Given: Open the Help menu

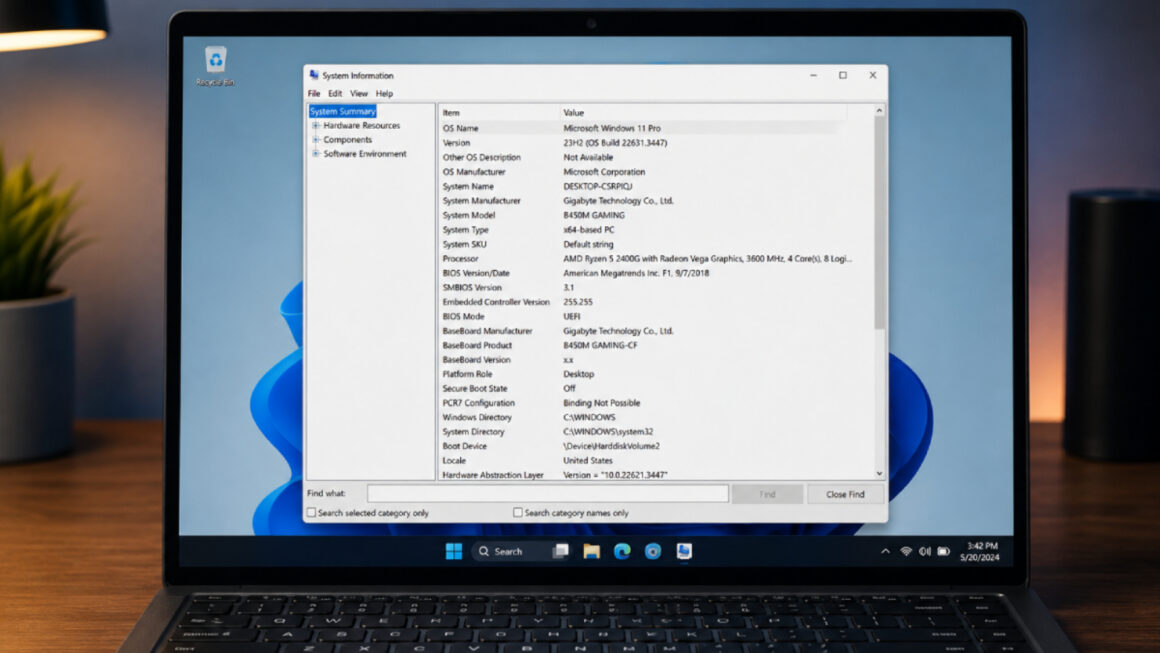Looking at the screenshot, I should coord(384,94).
